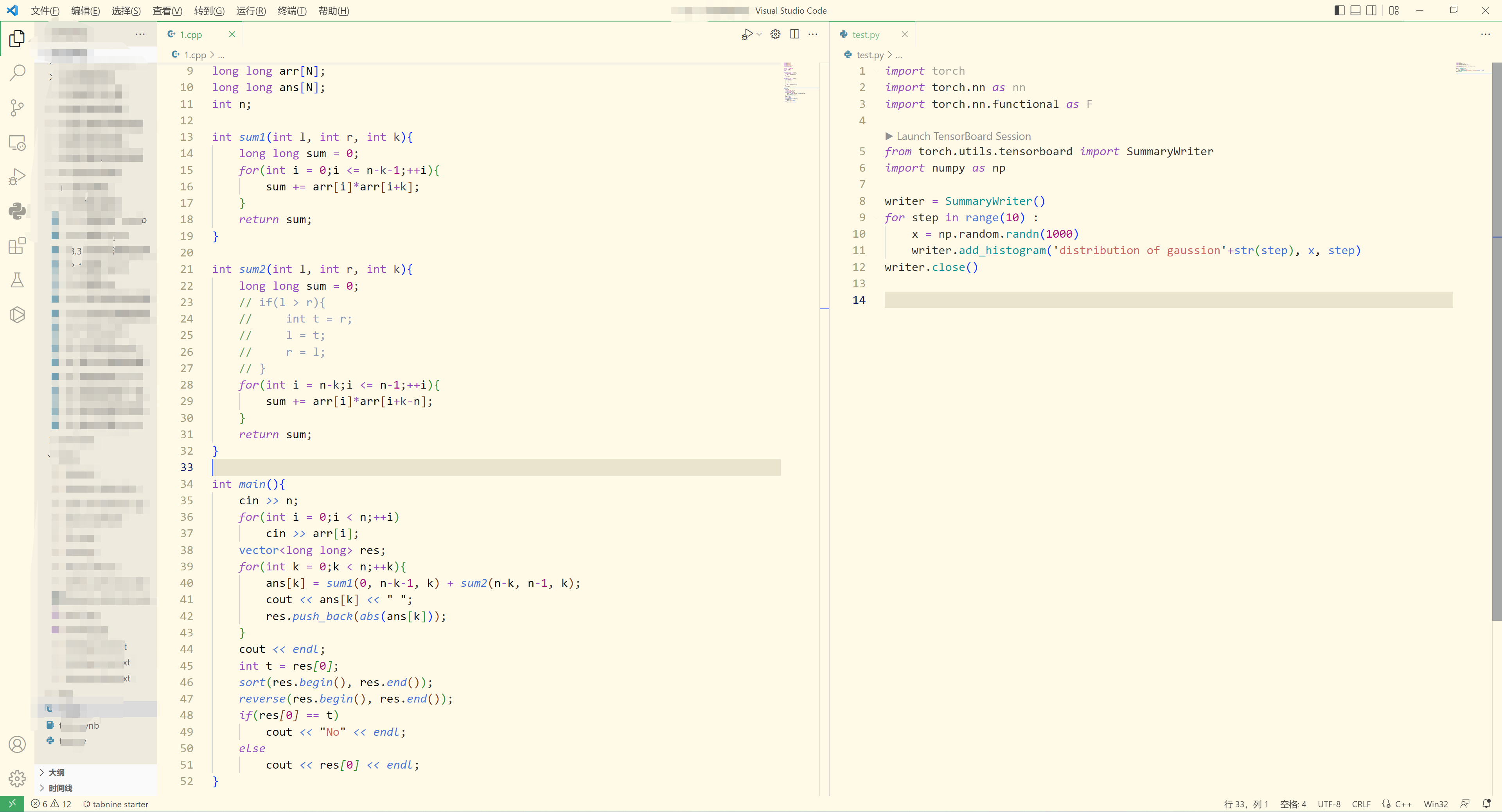The height and width of the screenshot is (812, 1502).
Task: Open the 查看(V) menu
Action: point(167,11)
